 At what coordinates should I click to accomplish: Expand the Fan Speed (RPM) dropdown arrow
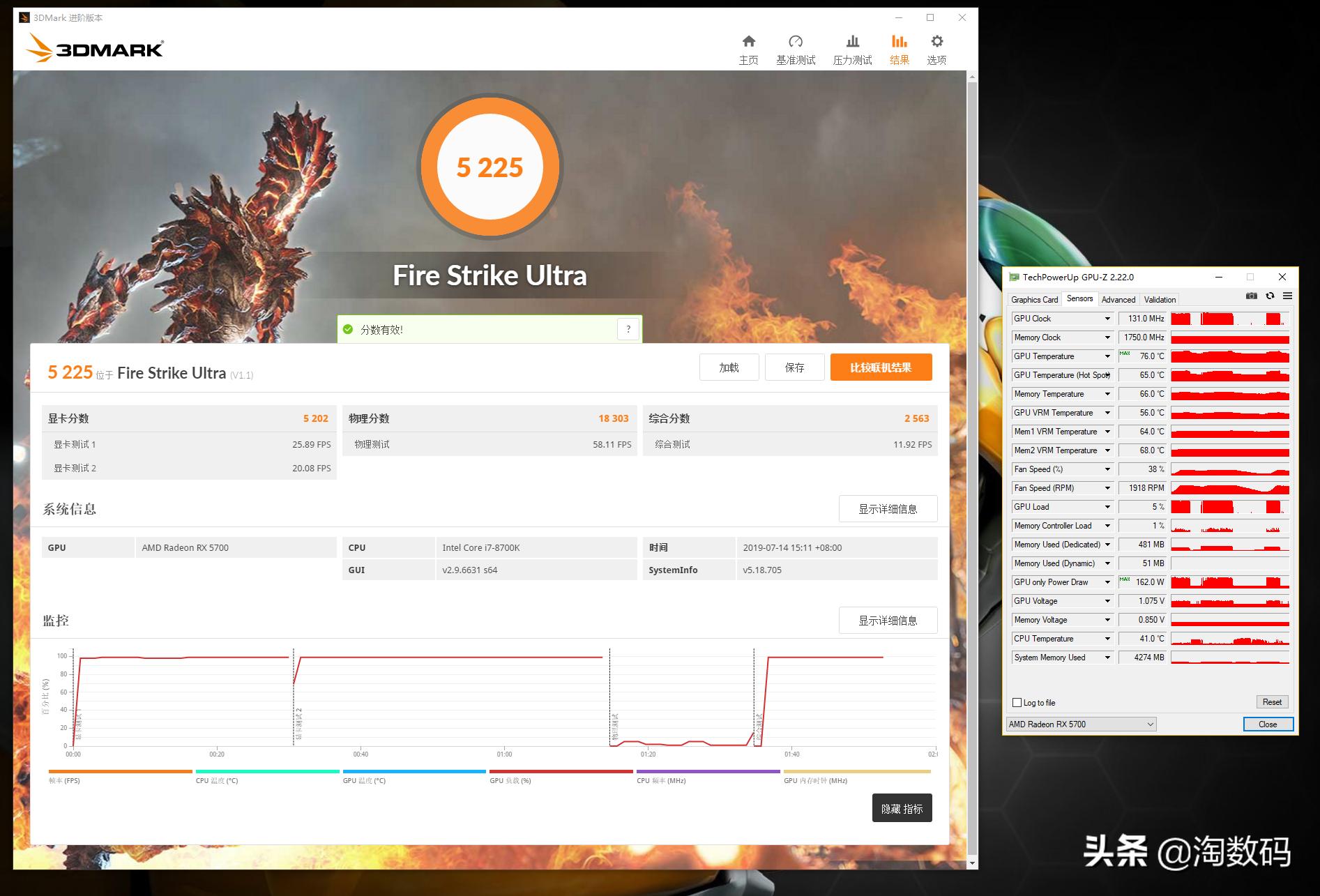(1107, 488)
